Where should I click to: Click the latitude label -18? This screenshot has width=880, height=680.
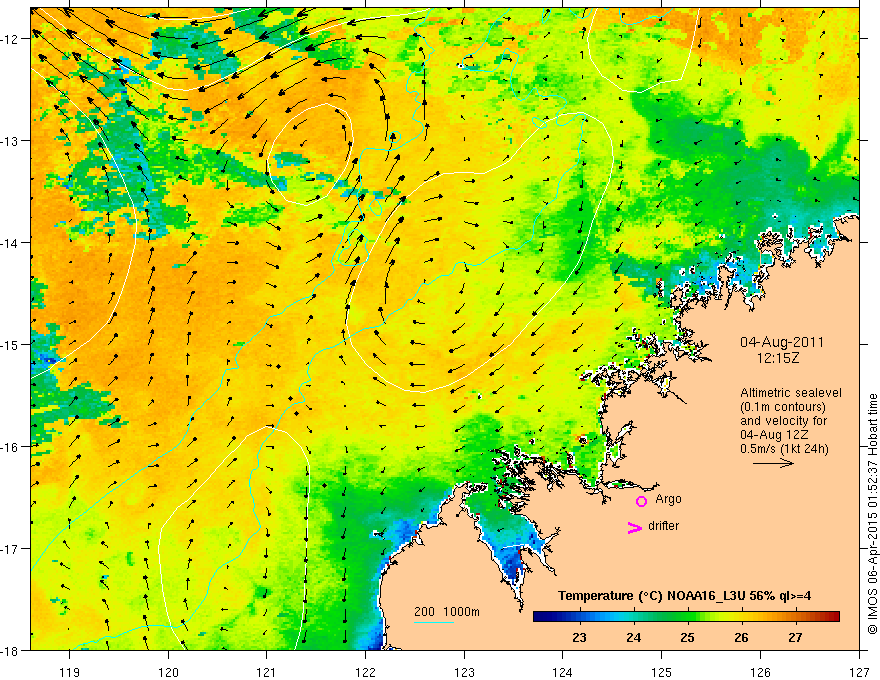(x=11, y=651)
